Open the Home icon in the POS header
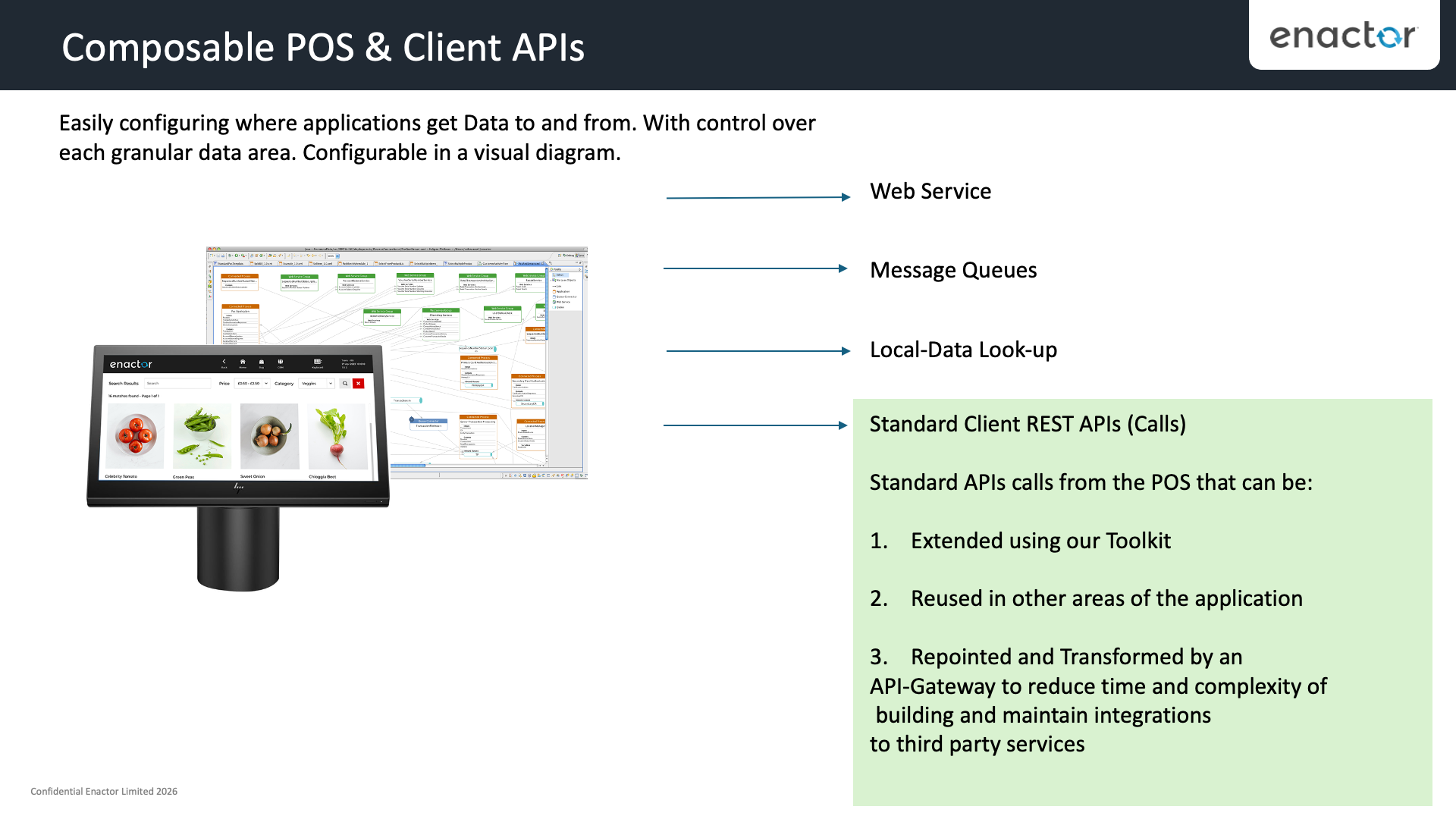1456x819 pixels. coord(243,362)
